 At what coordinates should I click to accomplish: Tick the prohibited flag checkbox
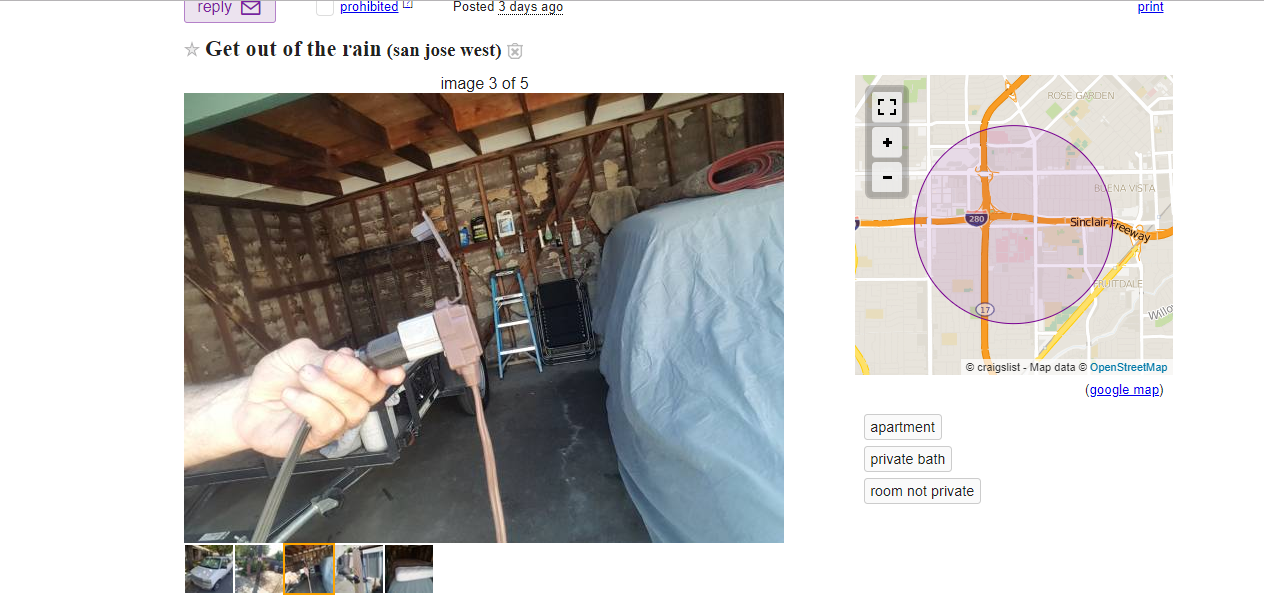tap(325, 7)
